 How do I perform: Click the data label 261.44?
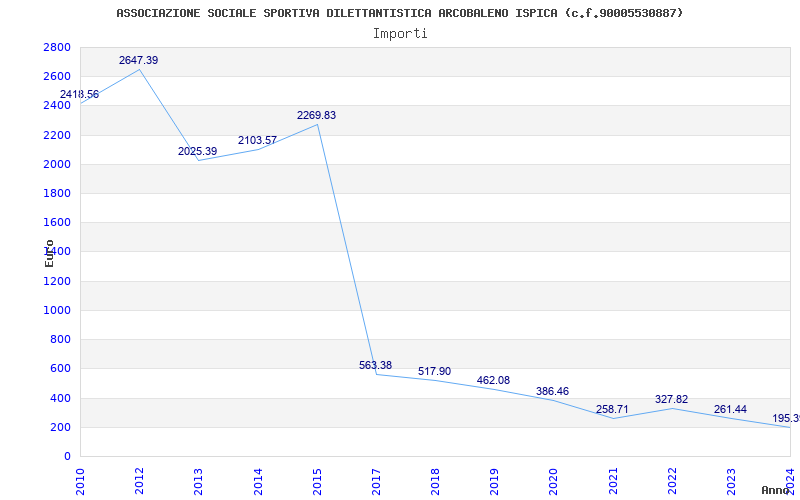pos(731,409)
